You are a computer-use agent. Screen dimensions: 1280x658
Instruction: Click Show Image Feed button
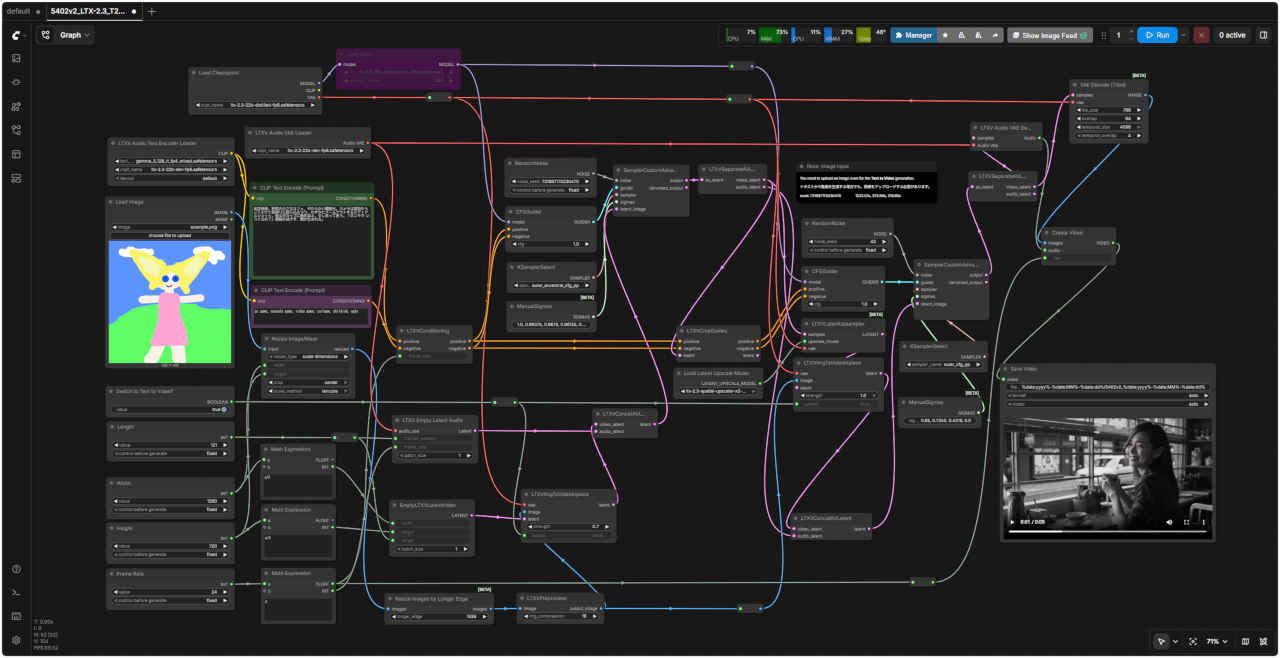click(x=1050, y=35)
